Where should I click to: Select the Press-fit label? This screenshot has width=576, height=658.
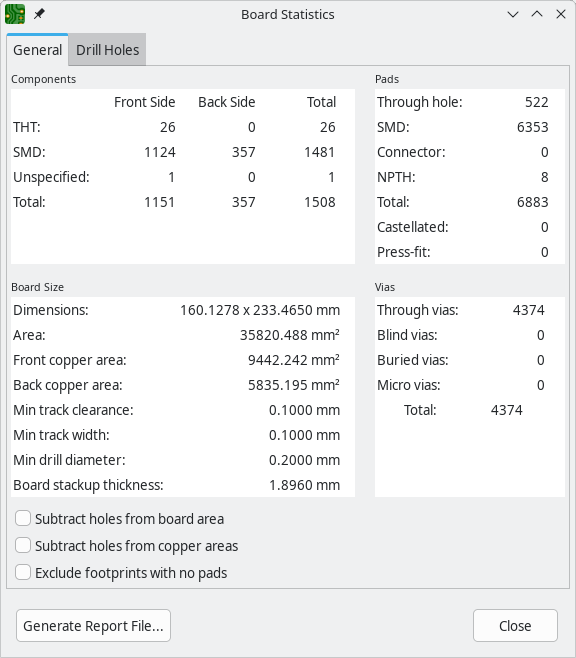click(404, 252)
